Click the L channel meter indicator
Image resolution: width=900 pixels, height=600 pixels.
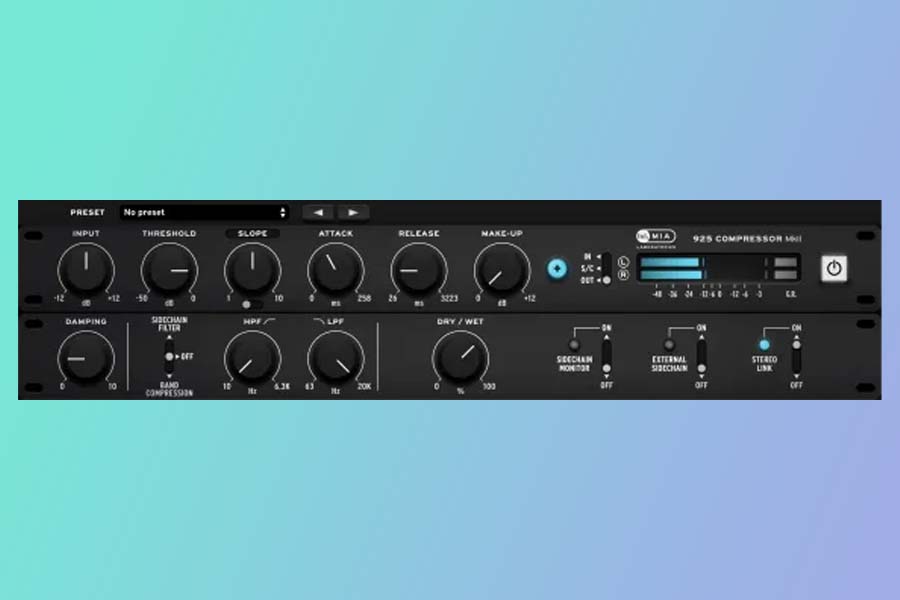tap(624, 262)
